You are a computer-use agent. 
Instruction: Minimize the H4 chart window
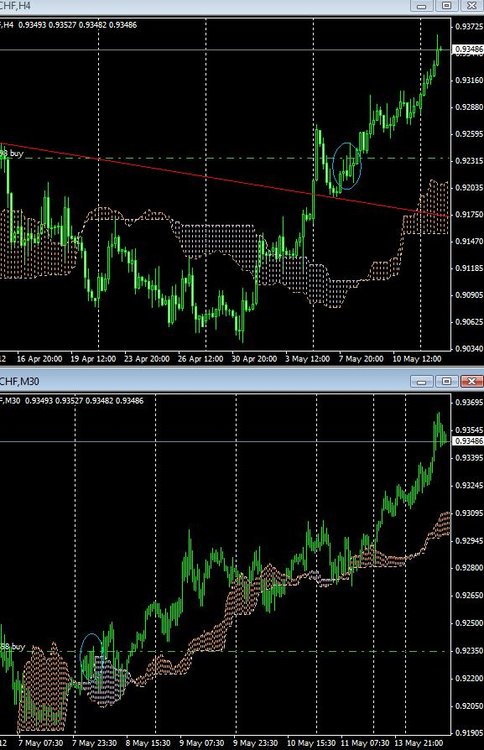421,6
